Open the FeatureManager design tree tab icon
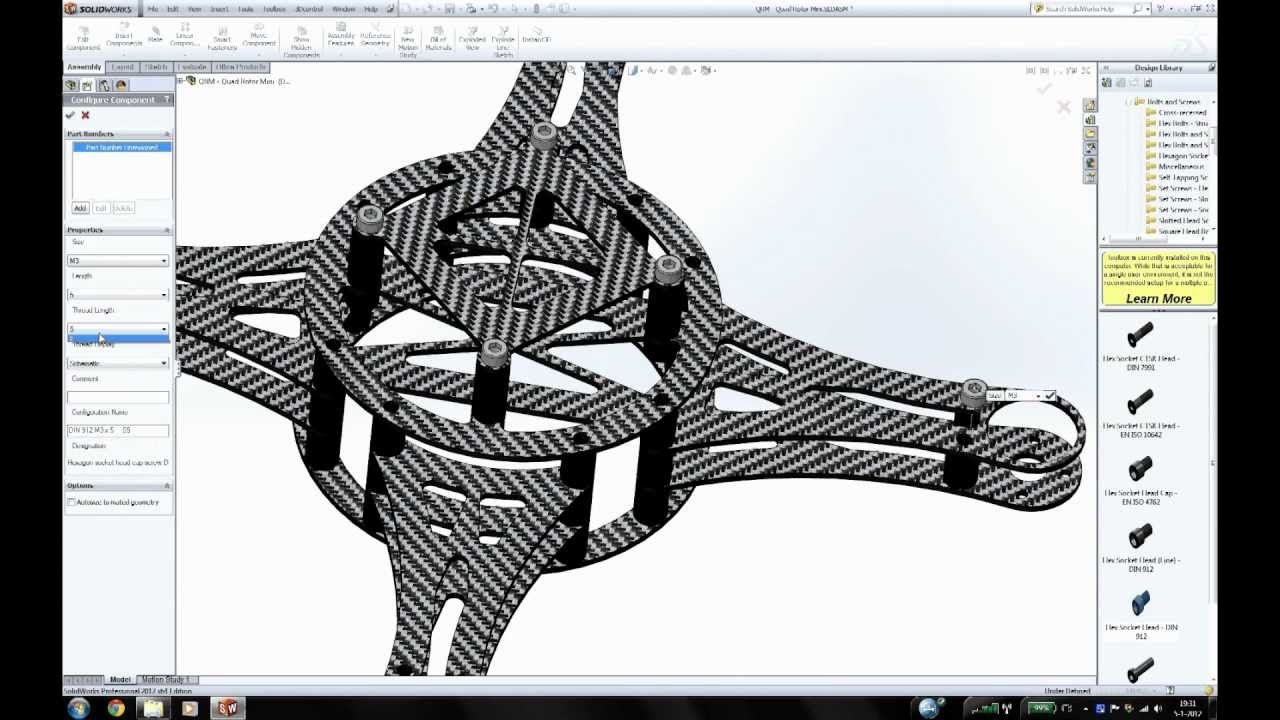This screenshot has height=720, width=1280. tap(72, 86)
